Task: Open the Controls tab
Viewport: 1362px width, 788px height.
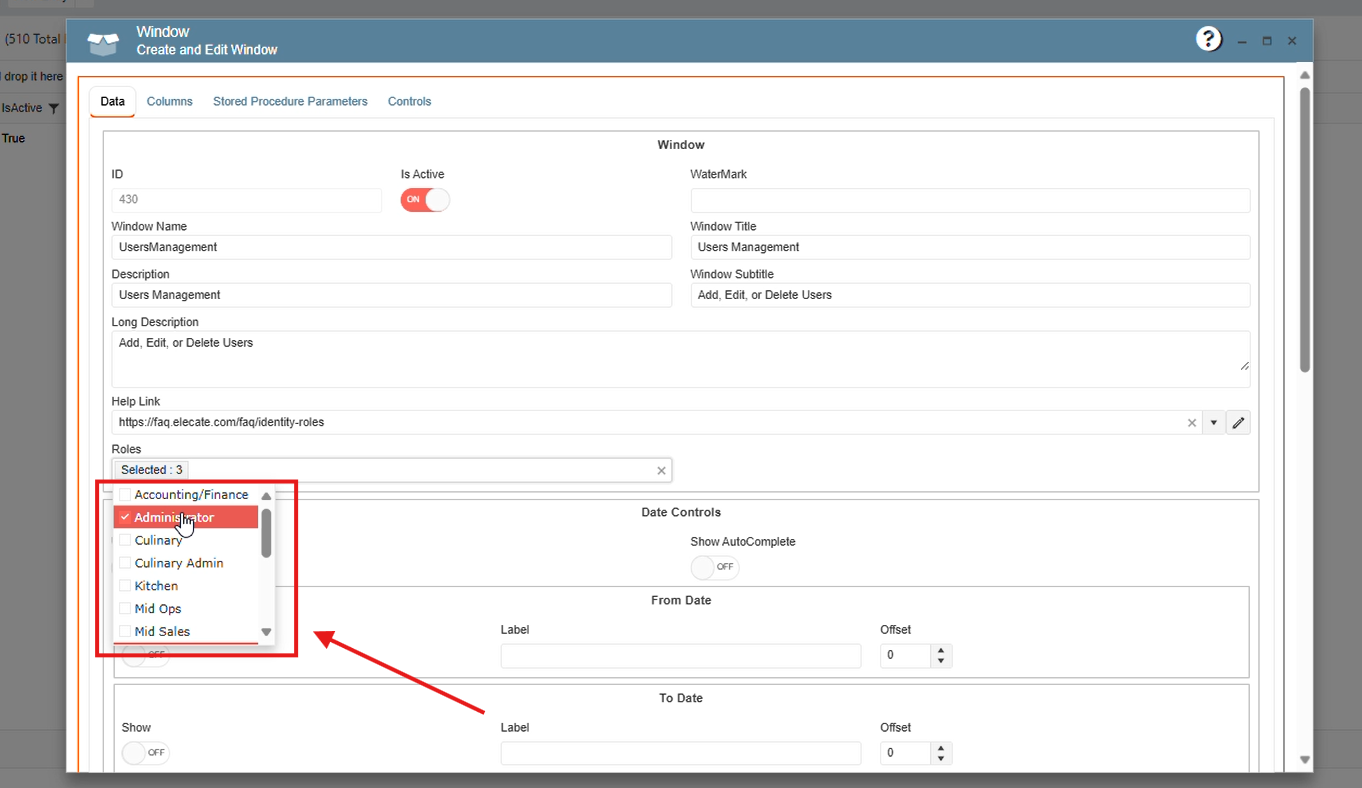Action: click(410, 101)
